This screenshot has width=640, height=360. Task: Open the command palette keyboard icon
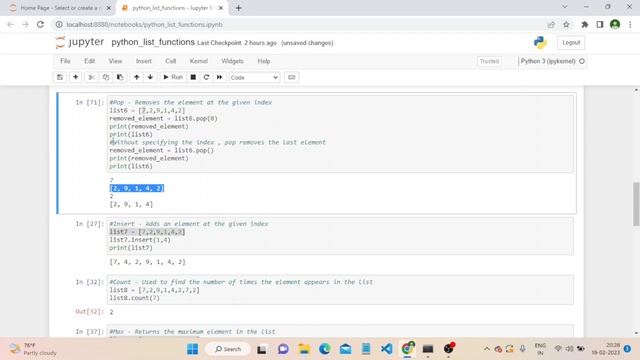tap(291, 77)
